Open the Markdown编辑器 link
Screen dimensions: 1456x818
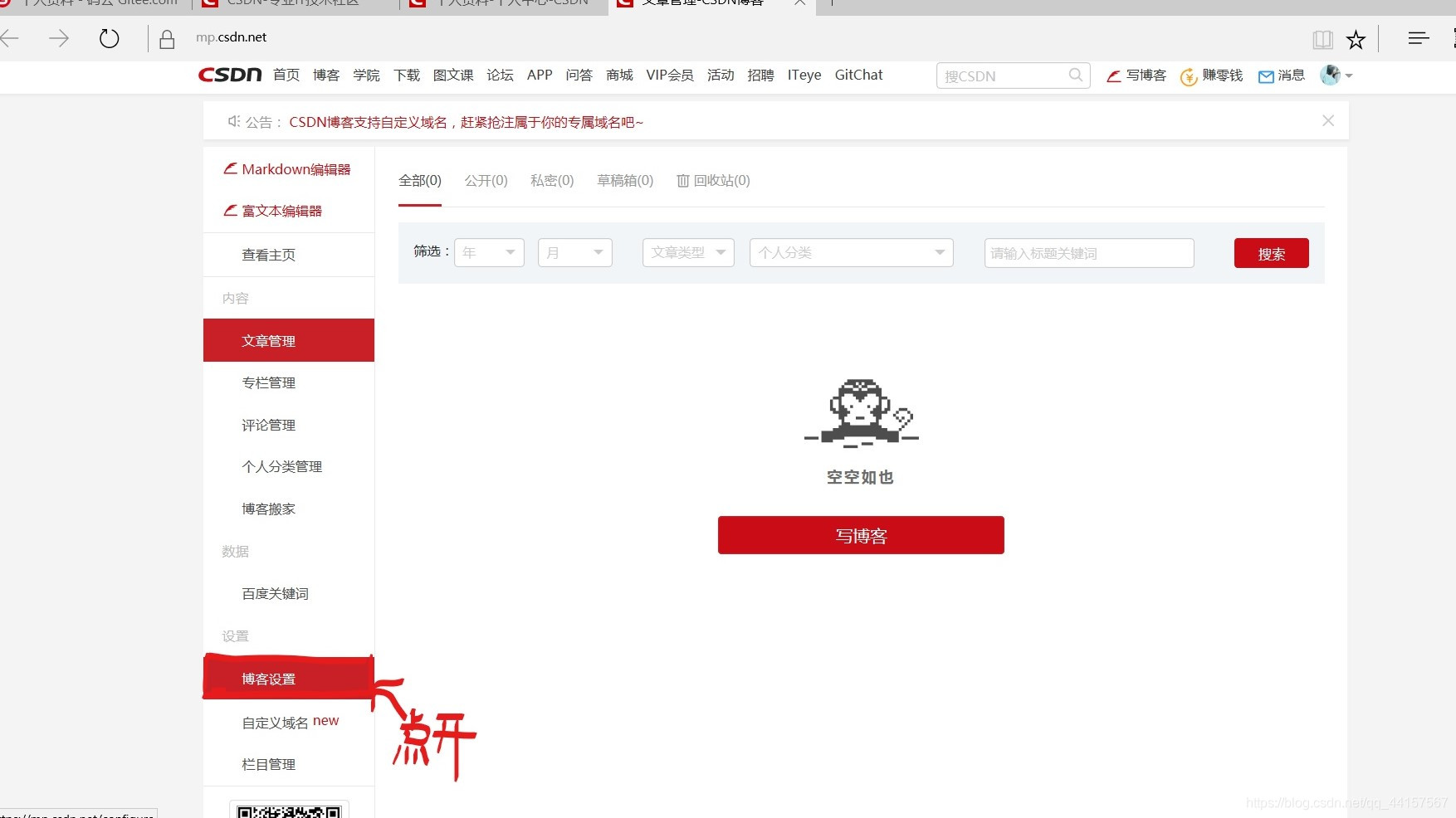click(x=296, y=169)
